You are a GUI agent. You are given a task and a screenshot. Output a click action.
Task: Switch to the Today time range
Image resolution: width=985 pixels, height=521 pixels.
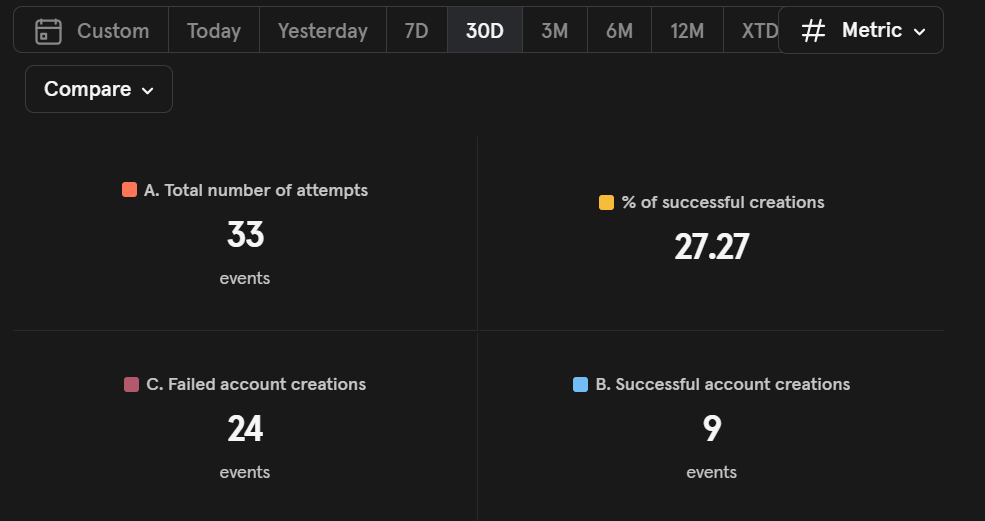(x=213, y=31)
